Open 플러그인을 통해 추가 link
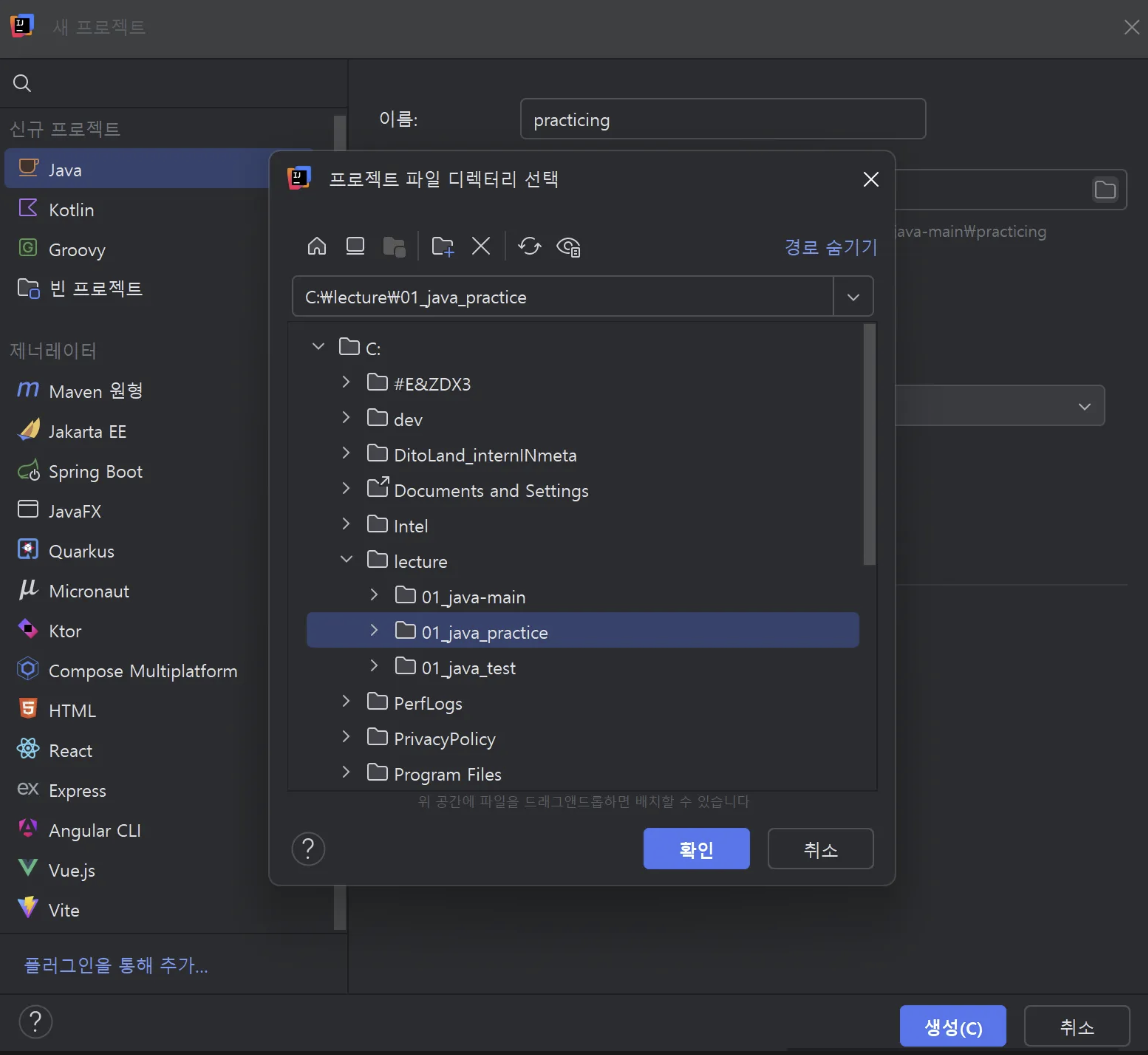The image size is (1148, 1055). [116, 966]
